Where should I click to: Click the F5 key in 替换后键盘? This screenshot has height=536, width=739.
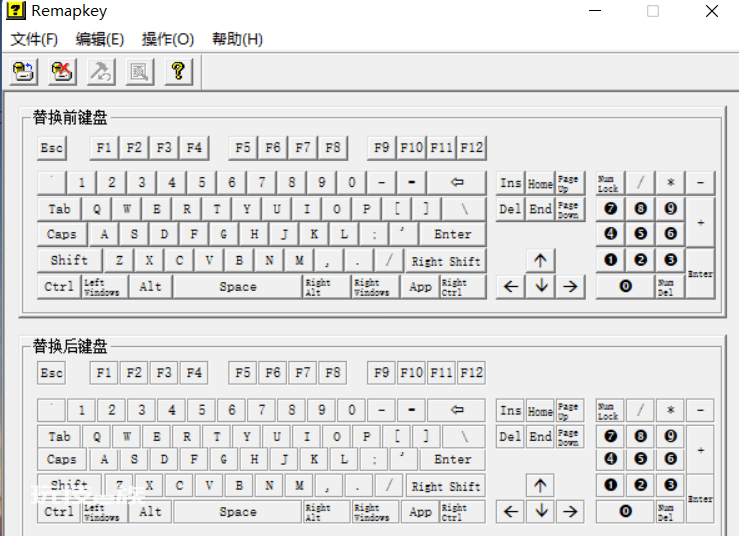(x=243, y=373)
